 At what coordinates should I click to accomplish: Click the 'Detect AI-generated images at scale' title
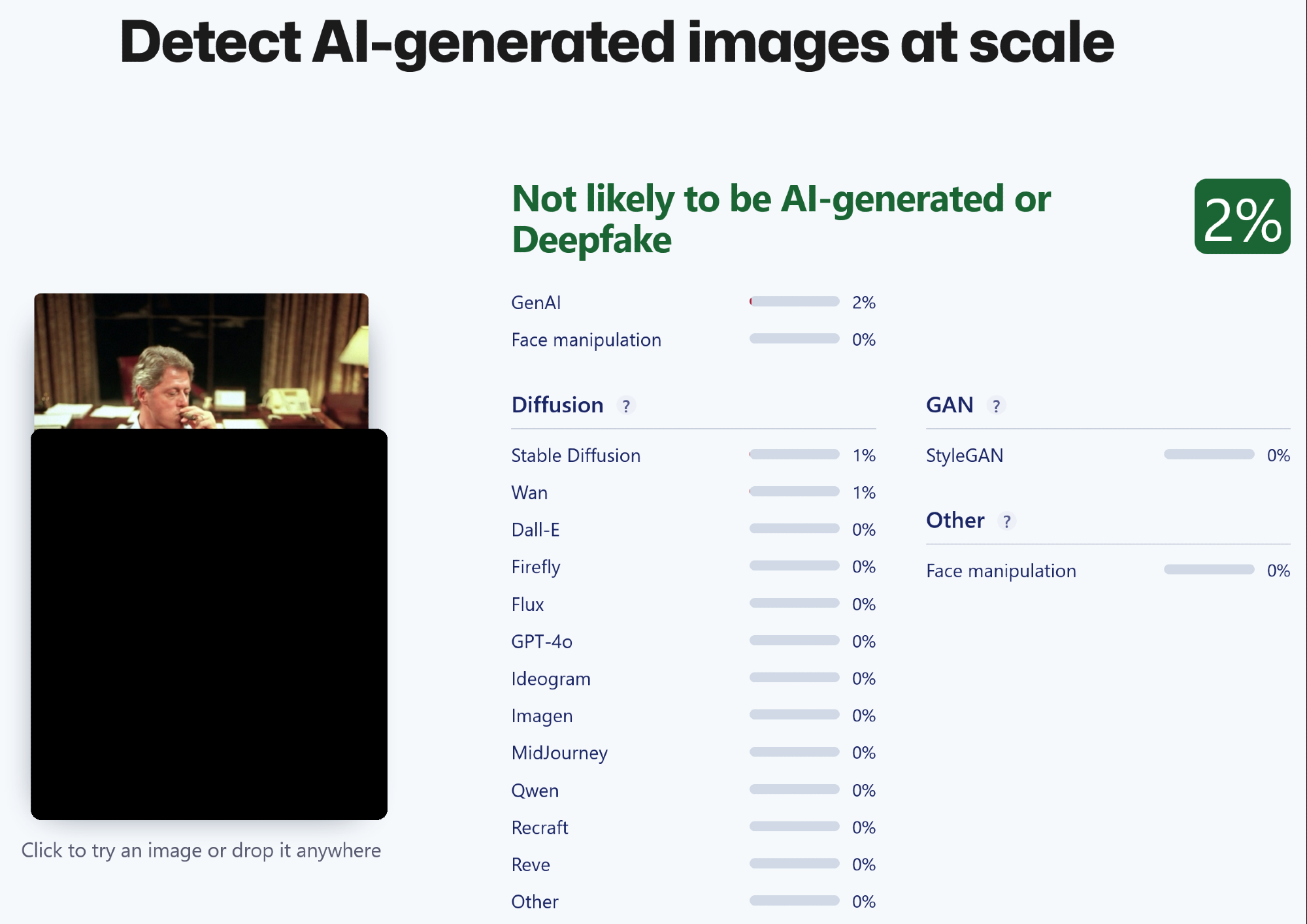617,42
